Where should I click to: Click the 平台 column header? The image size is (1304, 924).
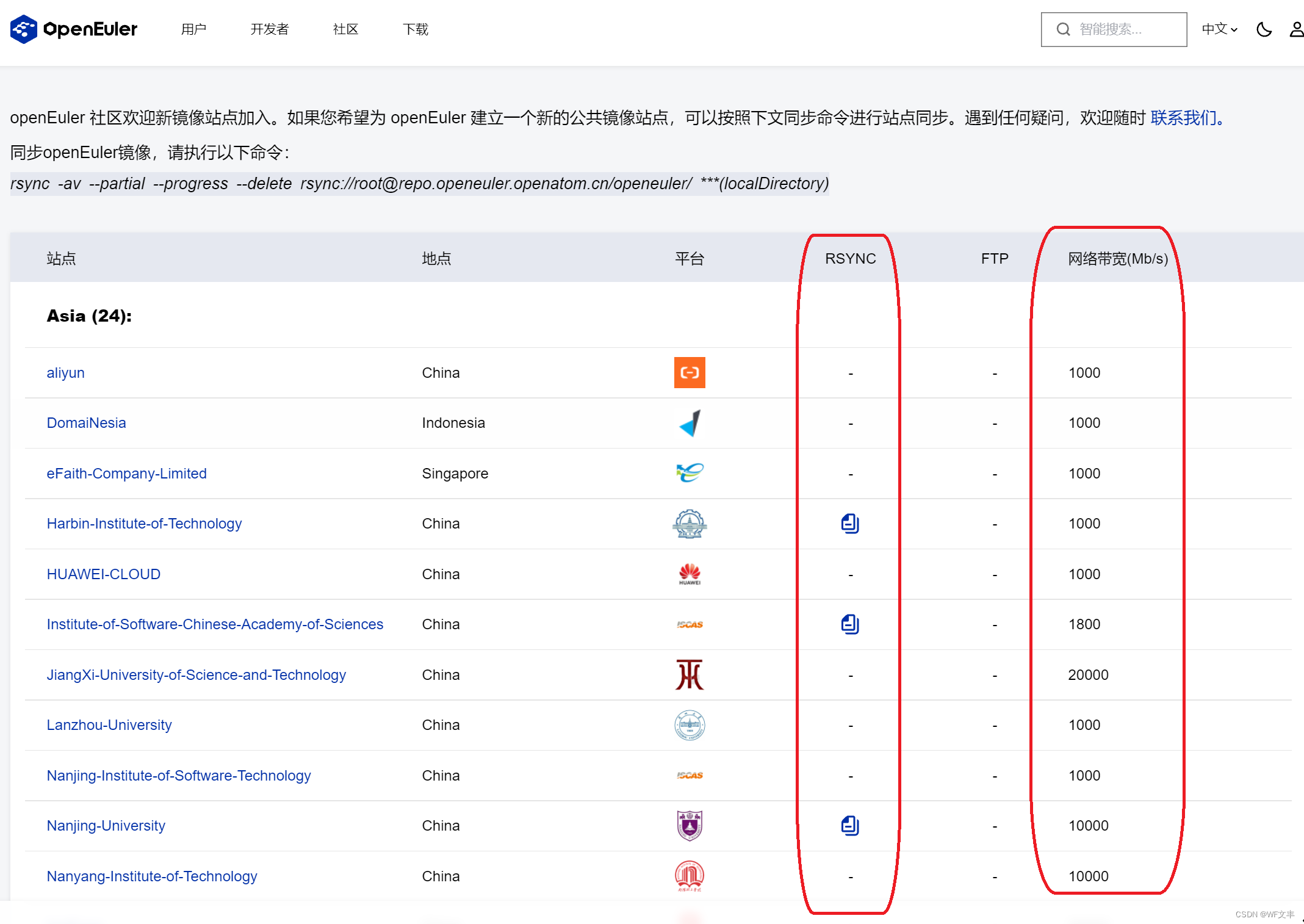pyautogui.click(x=690, y=259)
